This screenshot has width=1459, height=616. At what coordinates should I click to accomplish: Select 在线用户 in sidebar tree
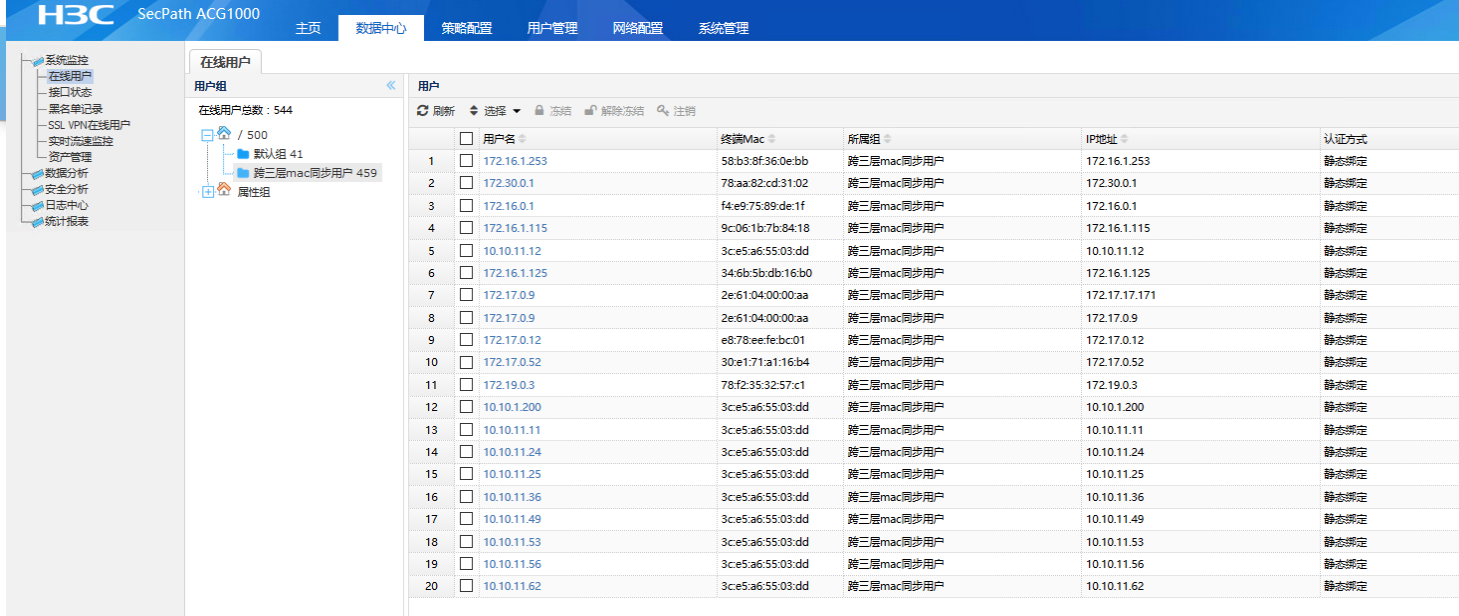click(70, 76)
